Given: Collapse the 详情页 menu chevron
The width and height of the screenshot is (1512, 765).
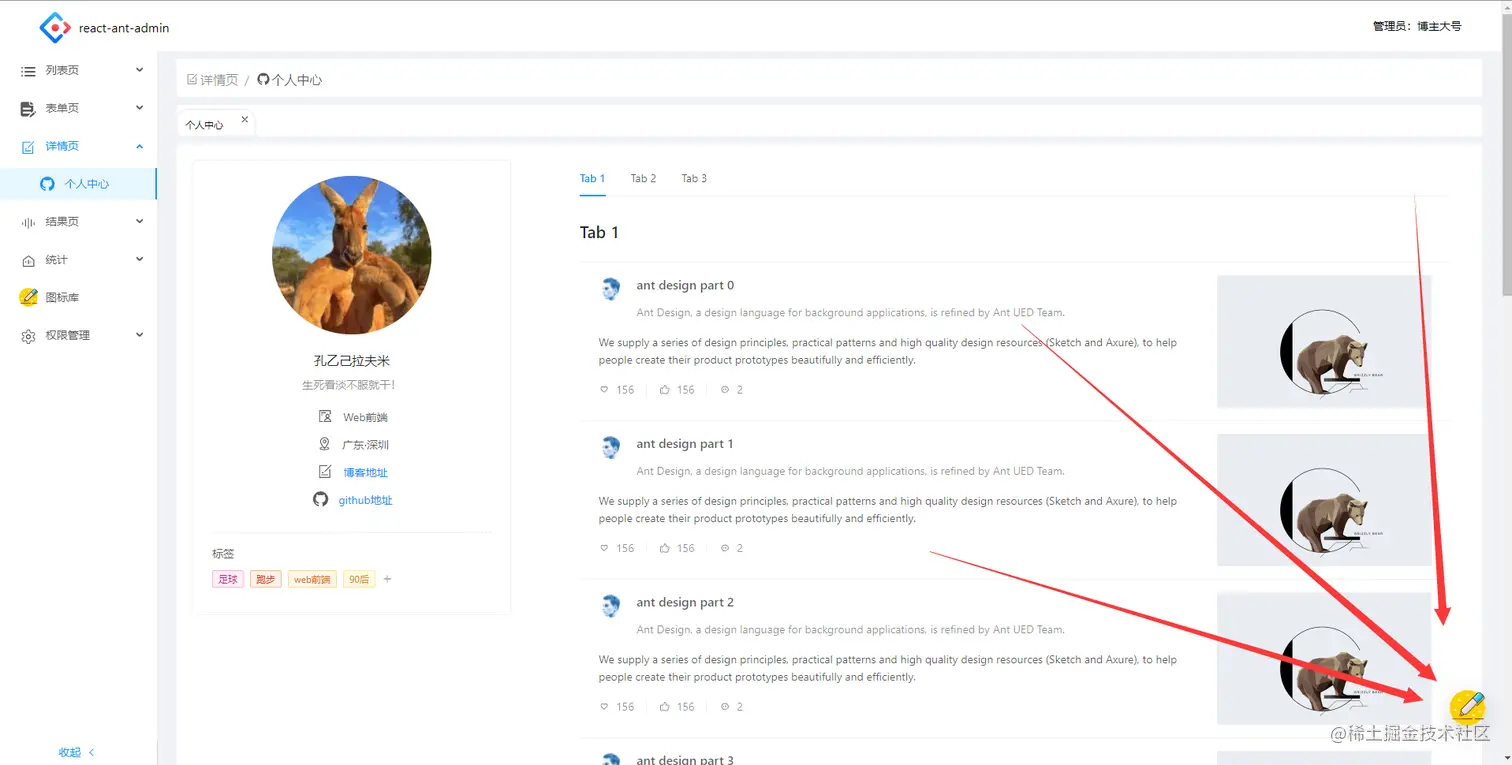Looking at the screenshot, I should click(140, 146).
